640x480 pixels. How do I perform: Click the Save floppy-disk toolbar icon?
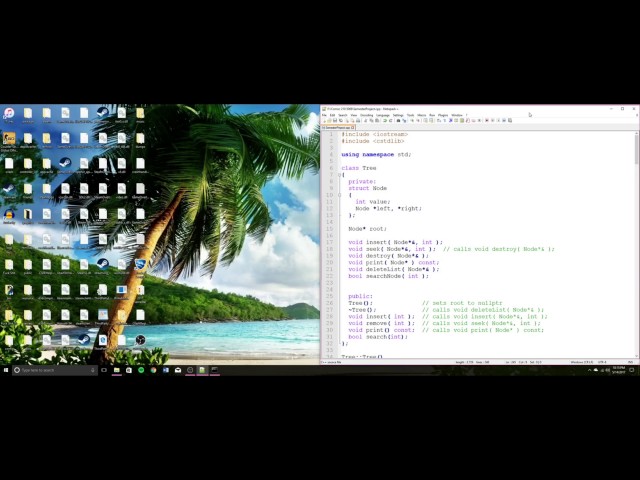(x=335, y=120)
